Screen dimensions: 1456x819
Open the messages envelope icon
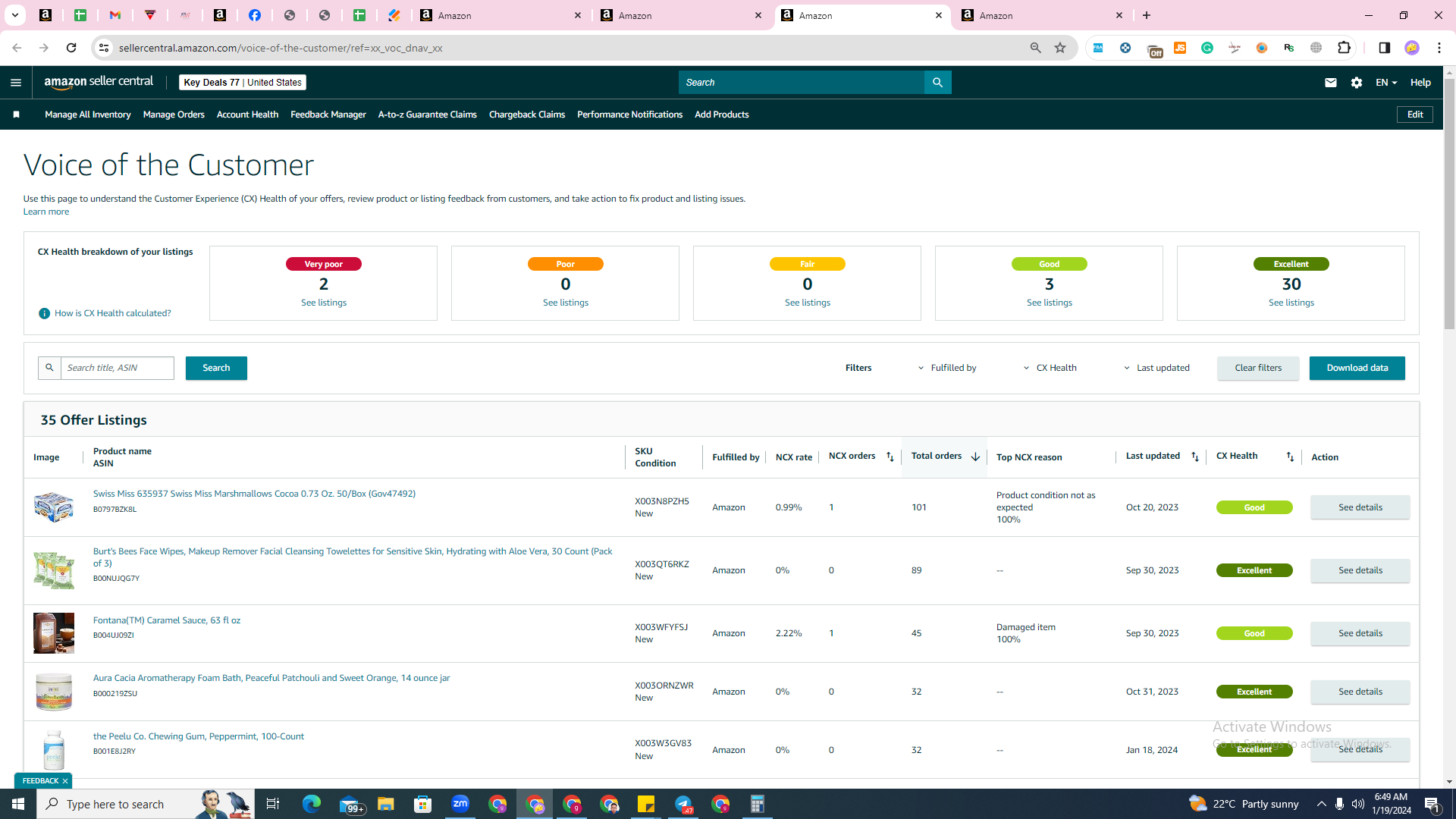point(1330,83)
